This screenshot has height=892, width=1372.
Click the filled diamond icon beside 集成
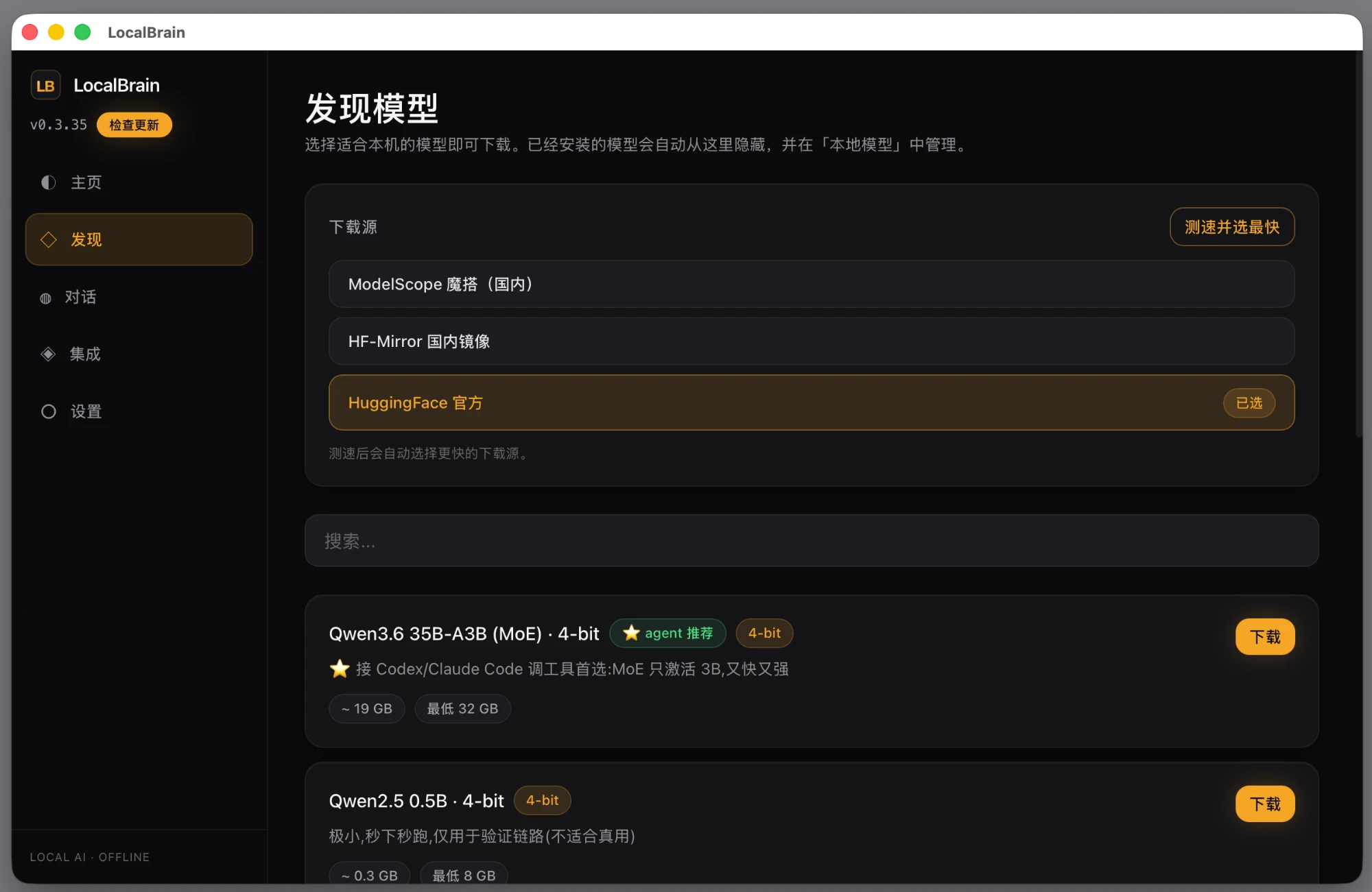48,354
